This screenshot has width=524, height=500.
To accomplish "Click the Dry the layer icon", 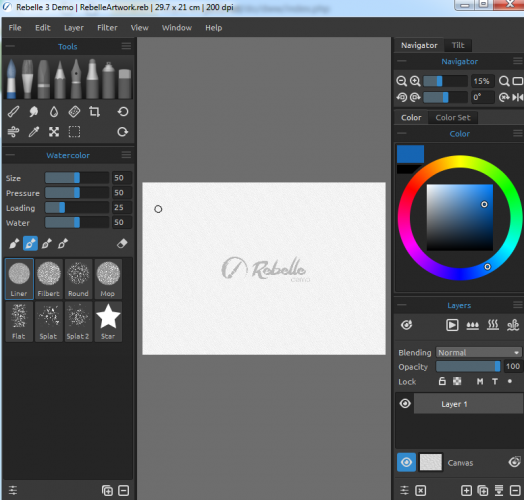I will [493, 325].
